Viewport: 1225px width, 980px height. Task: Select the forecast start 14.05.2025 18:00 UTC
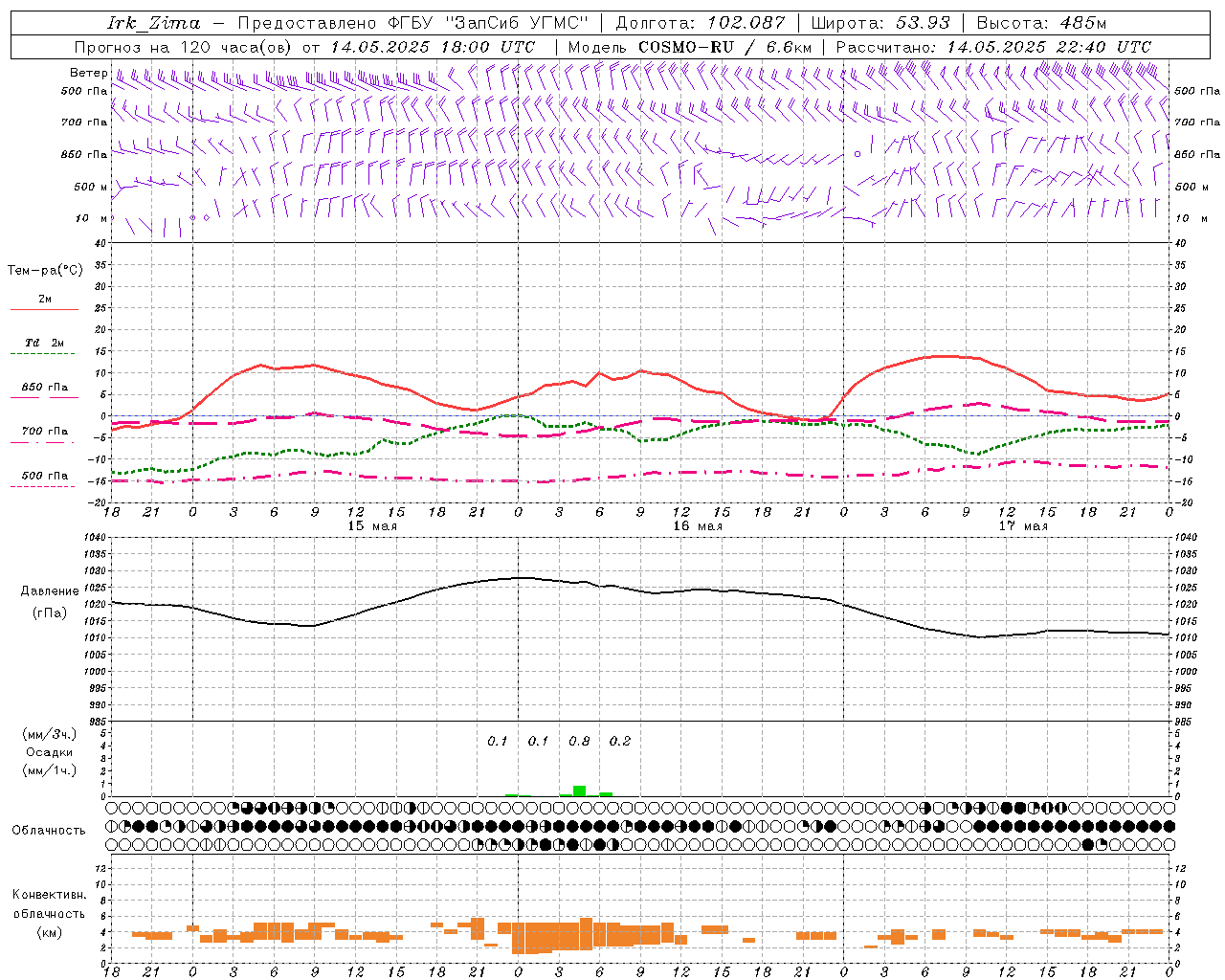pyautogui.click(x=434, y=46)
